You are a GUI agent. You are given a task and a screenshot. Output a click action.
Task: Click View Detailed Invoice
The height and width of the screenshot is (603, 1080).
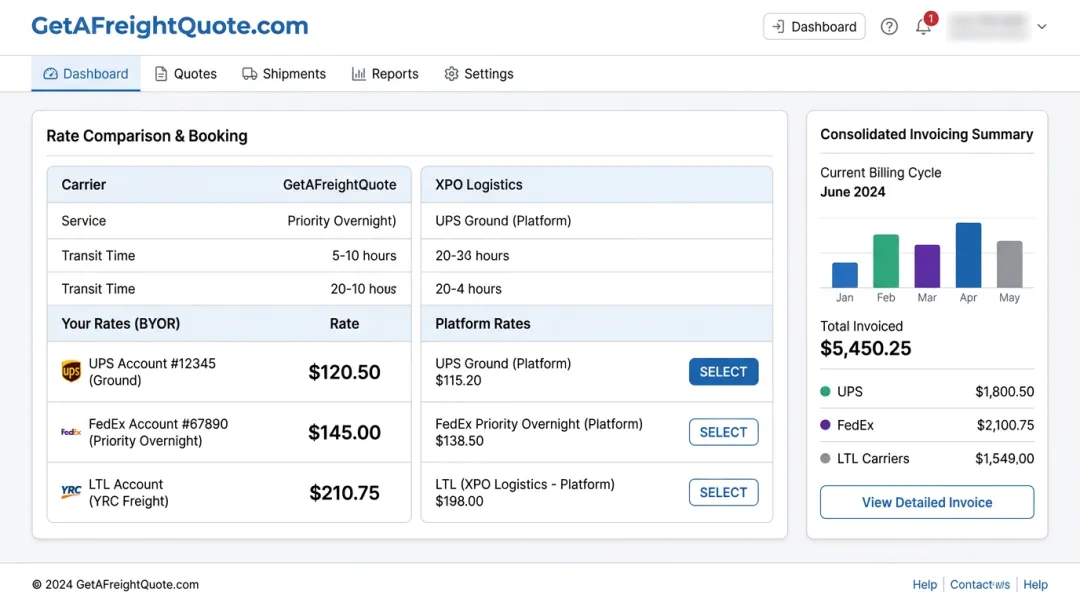pos(926,502)
